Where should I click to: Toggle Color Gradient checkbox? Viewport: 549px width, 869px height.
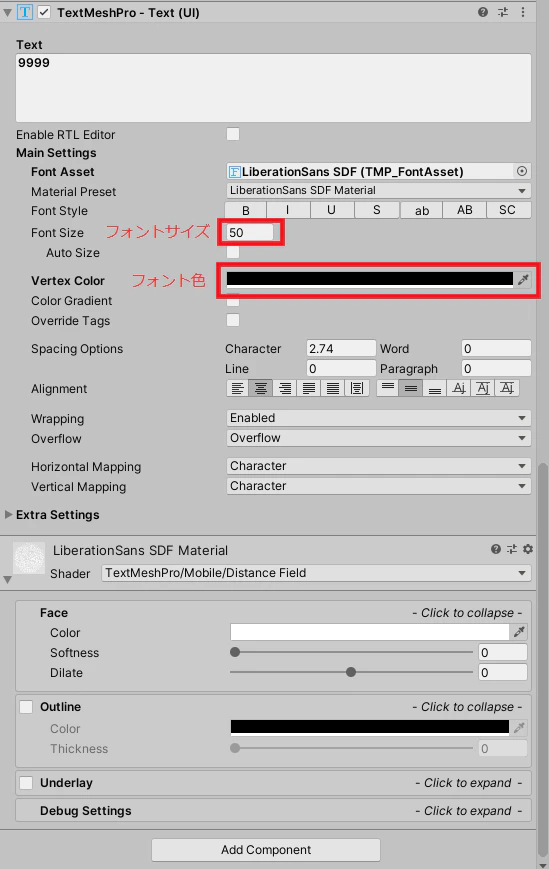click(x=233, y=300)
